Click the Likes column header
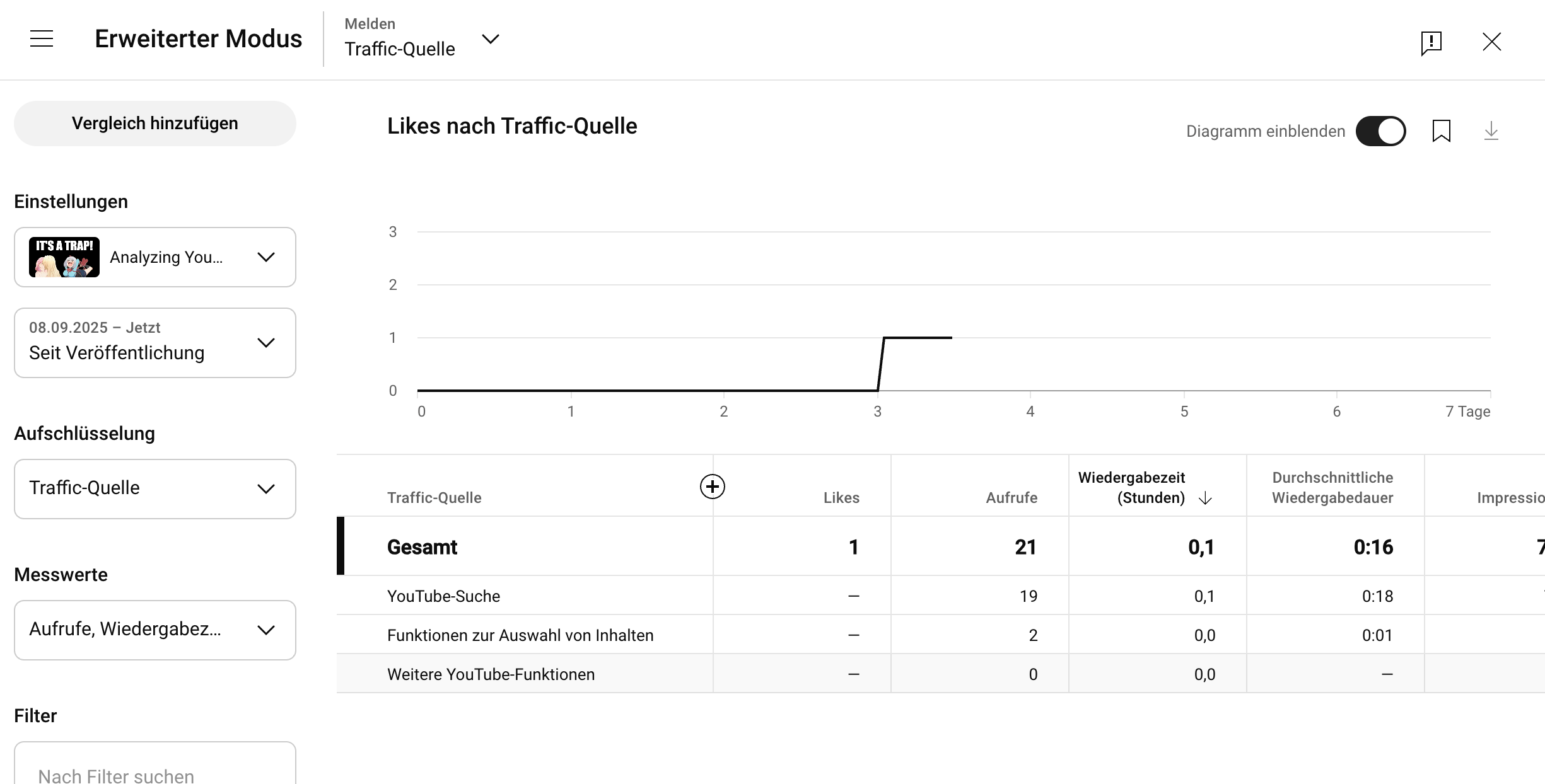Image resolution: width=1545 pixels, height=784 pixels. (841, 498)
